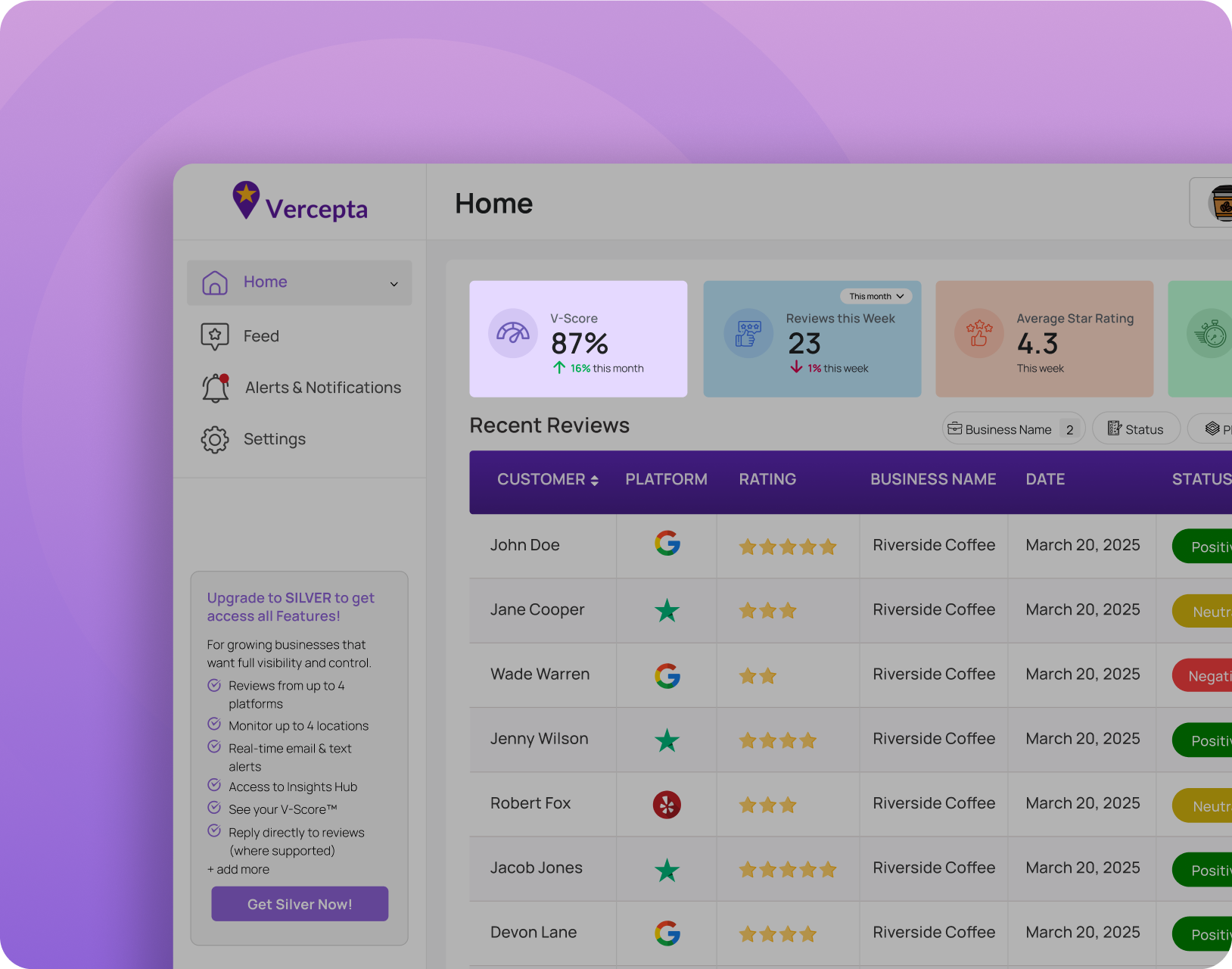Screen dimensions: 1232x969
Task: Click the coffee cup profile avatar
Action: pyautogui.click(x=1220, y=203)
